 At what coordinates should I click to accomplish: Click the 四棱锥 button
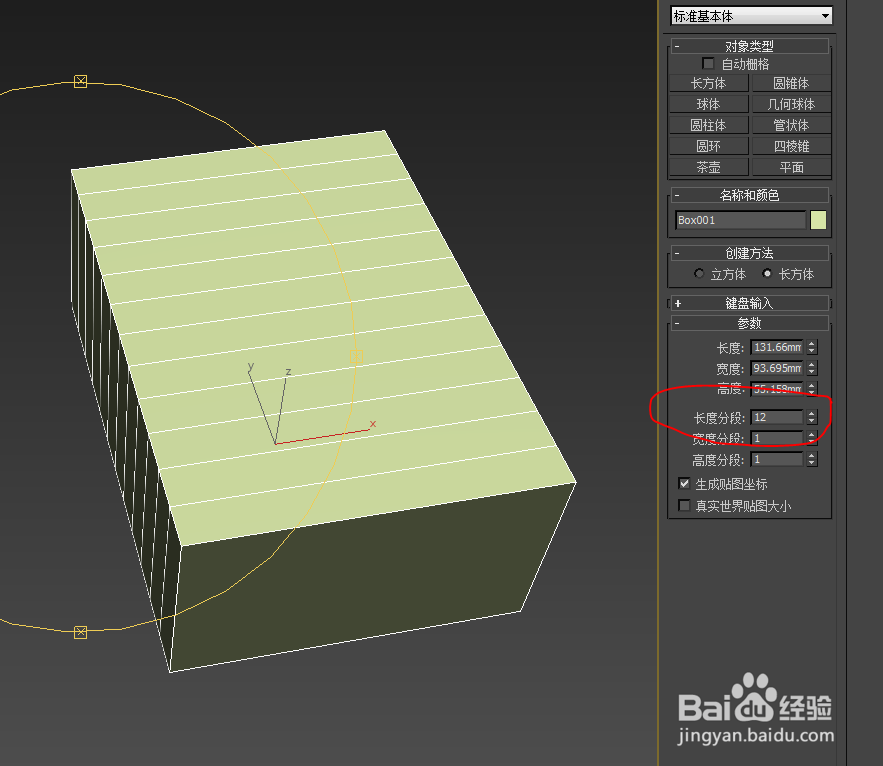click(x=791, y=146)
